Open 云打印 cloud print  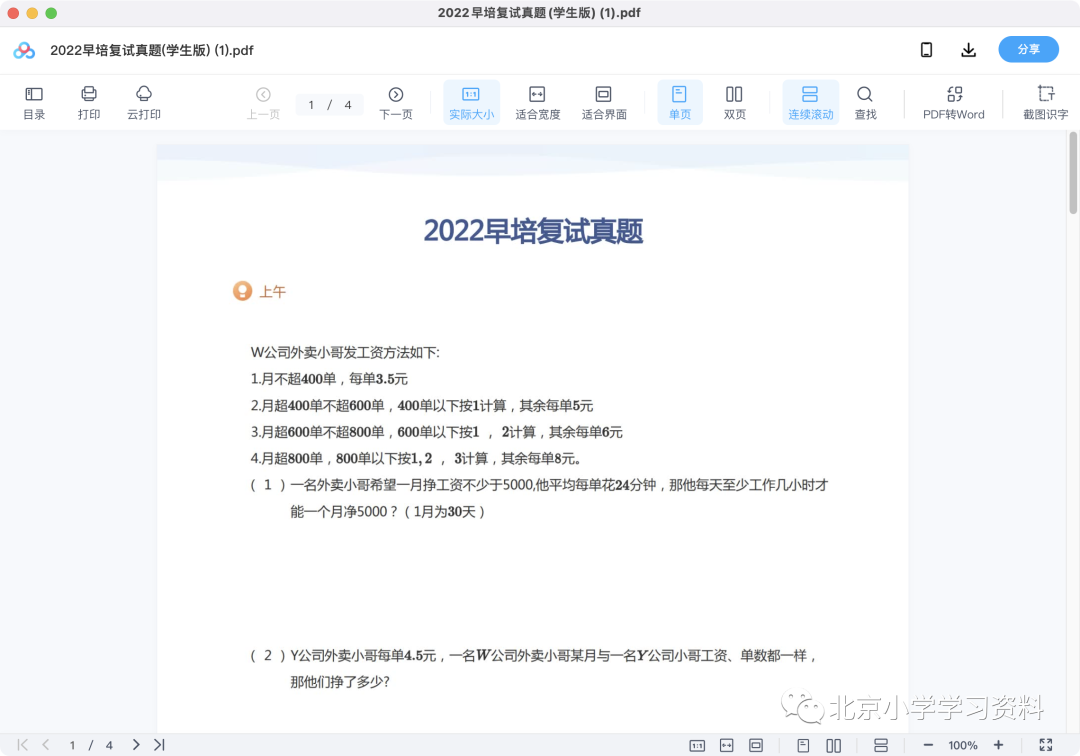(144, 103)
